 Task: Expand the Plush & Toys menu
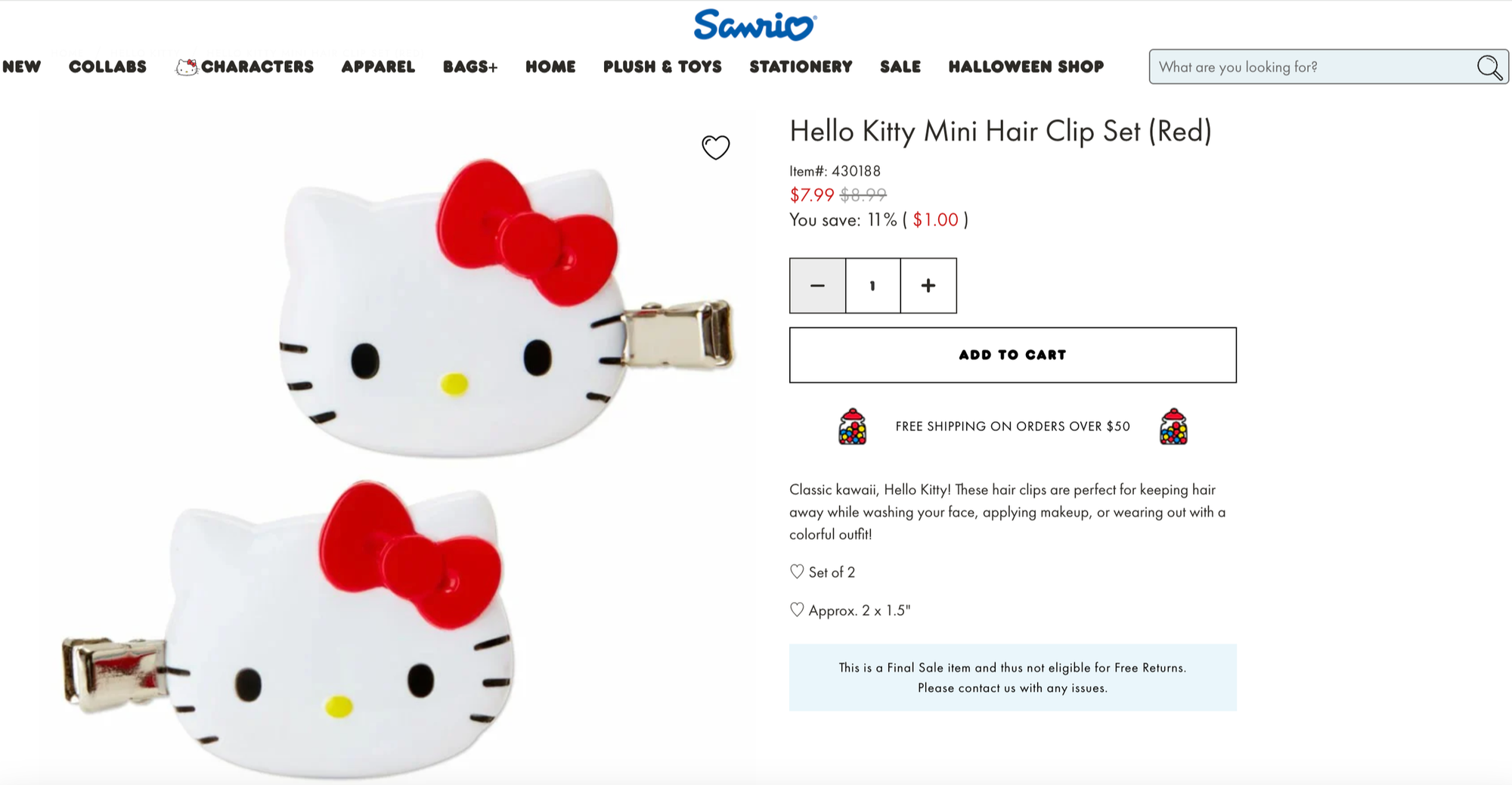(x=662, y=67)
